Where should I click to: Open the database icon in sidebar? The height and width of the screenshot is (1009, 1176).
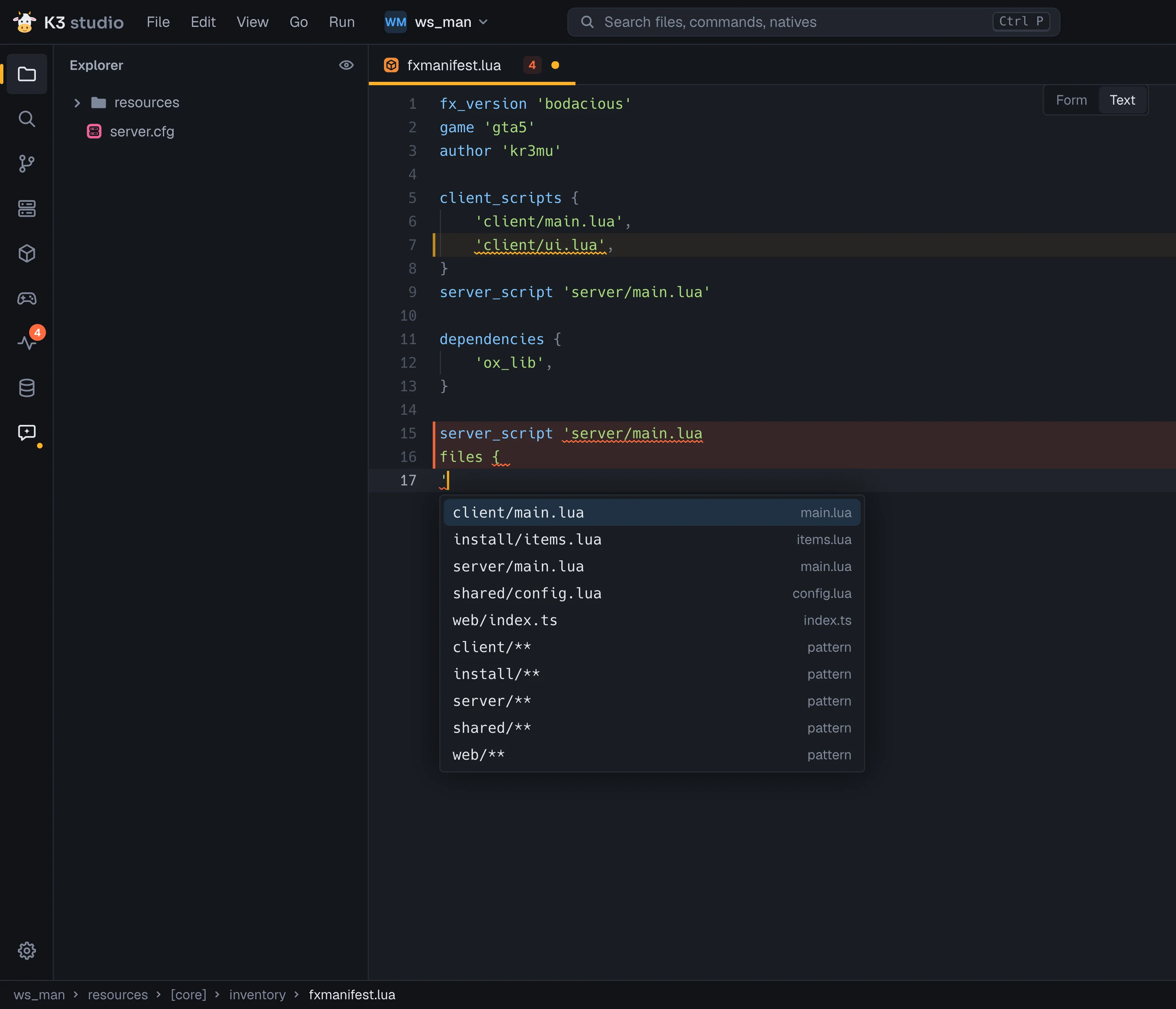[27, 388]
